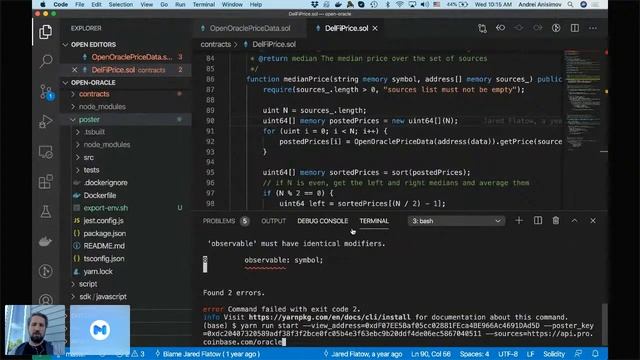The image size is (640, 360).
Task: Open the previous revision arrow icon in editor toolbar
Action: coord(500,28)
